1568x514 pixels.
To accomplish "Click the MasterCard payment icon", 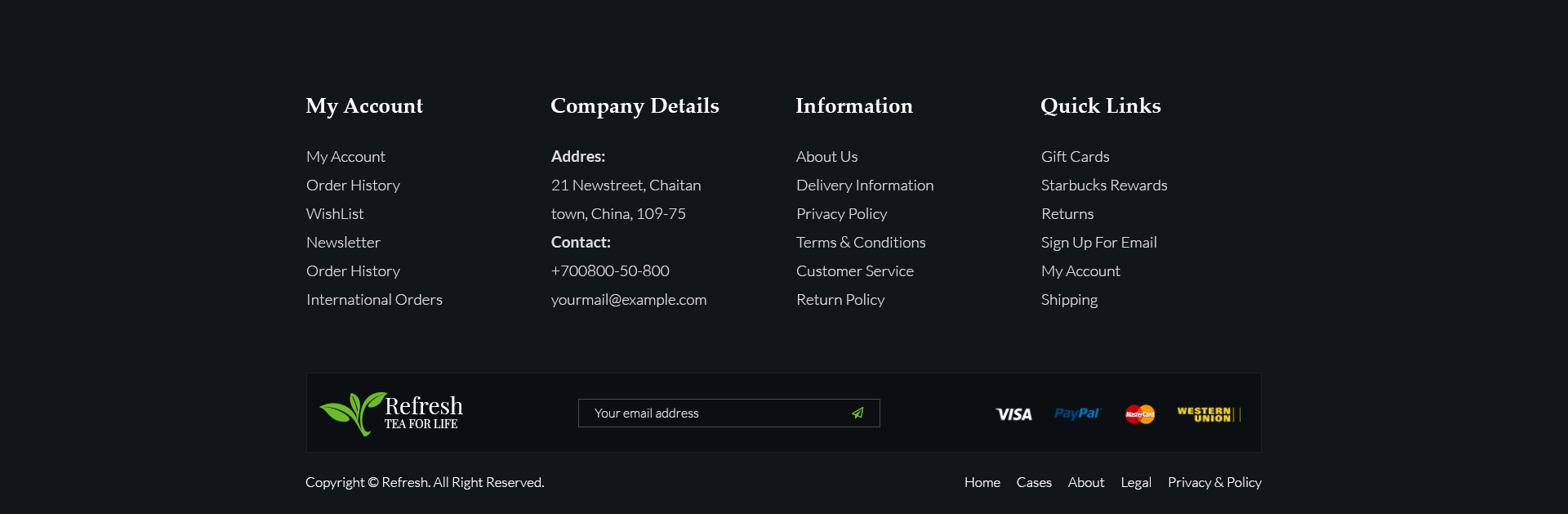I will [1140, 414].
